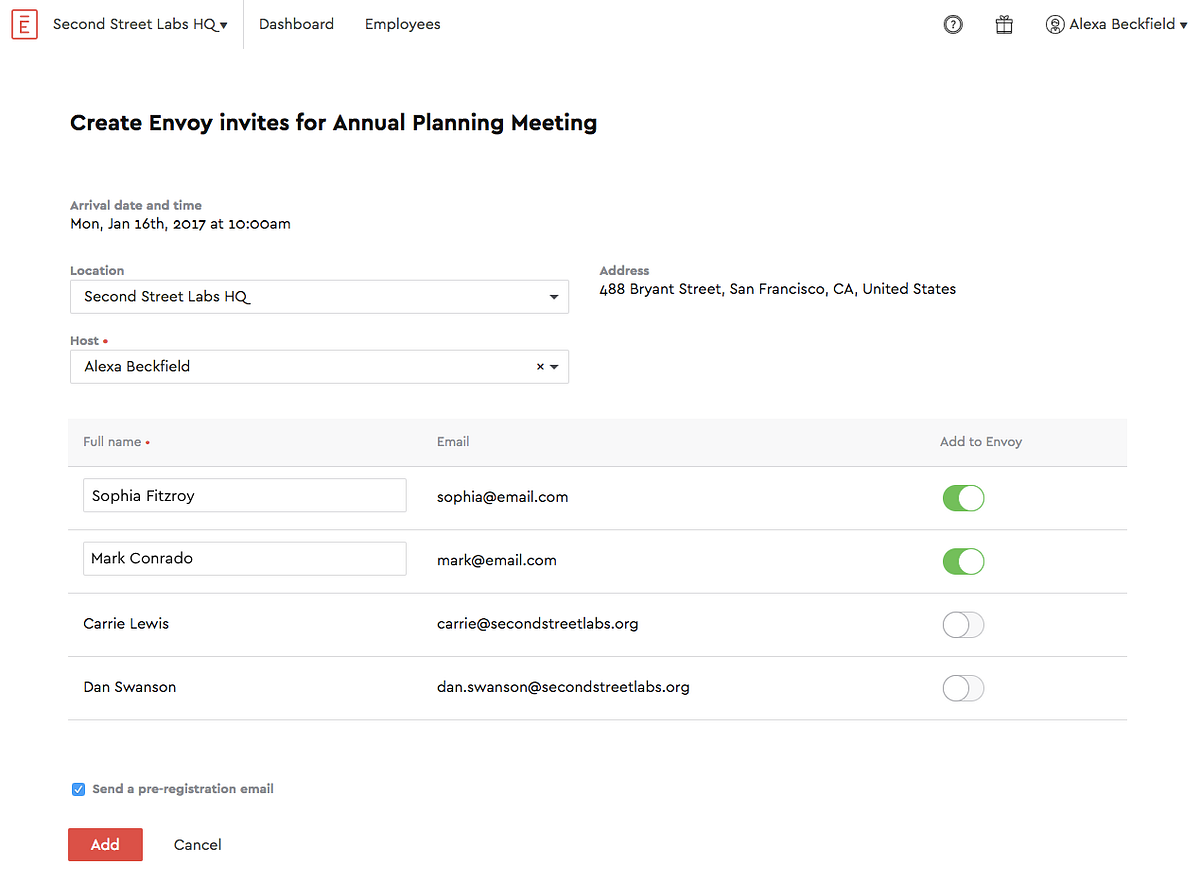Turn on Add to Envoy for Dan Swanson
The image size is (1200, 879).
(963, 688)
